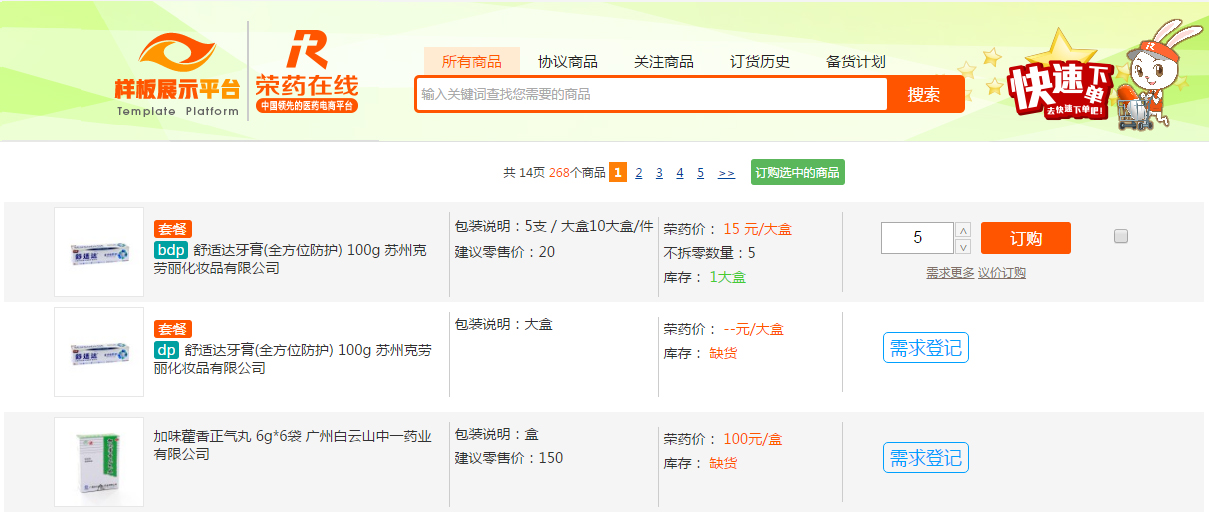The width and height of the screenshot is (1209, 515).
Task: Click the 议价订购 link
Action: tap(1001, 273)
